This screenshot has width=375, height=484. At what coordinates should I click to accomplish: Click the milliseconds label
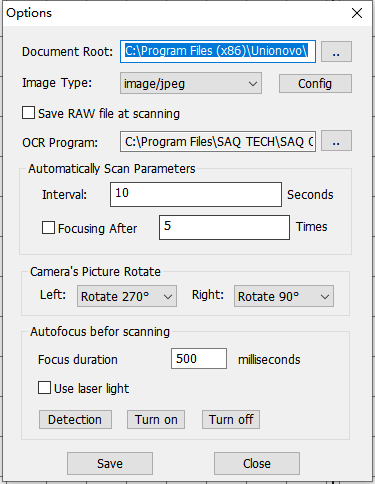click(x=269, y=360)
